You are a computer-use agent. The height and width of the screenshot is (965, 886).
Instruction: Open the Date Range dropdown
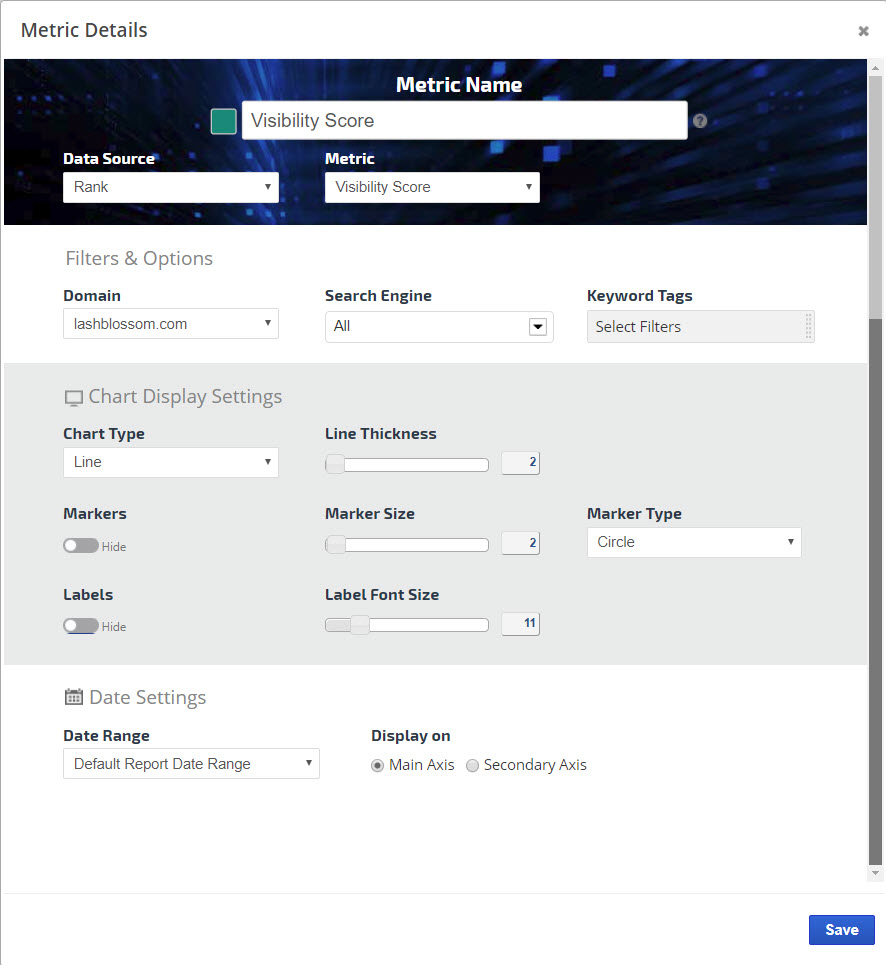191,764
